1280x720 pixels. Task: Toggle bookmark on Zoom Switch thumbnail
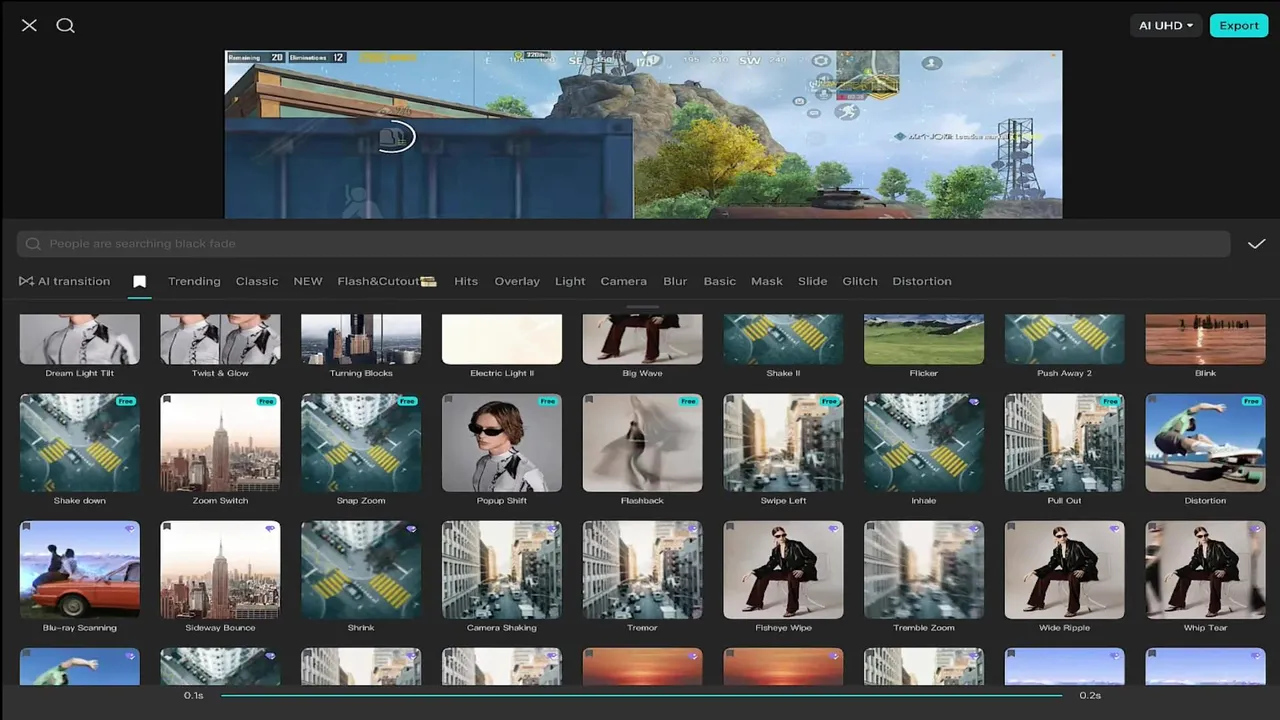tap(167, 400)
